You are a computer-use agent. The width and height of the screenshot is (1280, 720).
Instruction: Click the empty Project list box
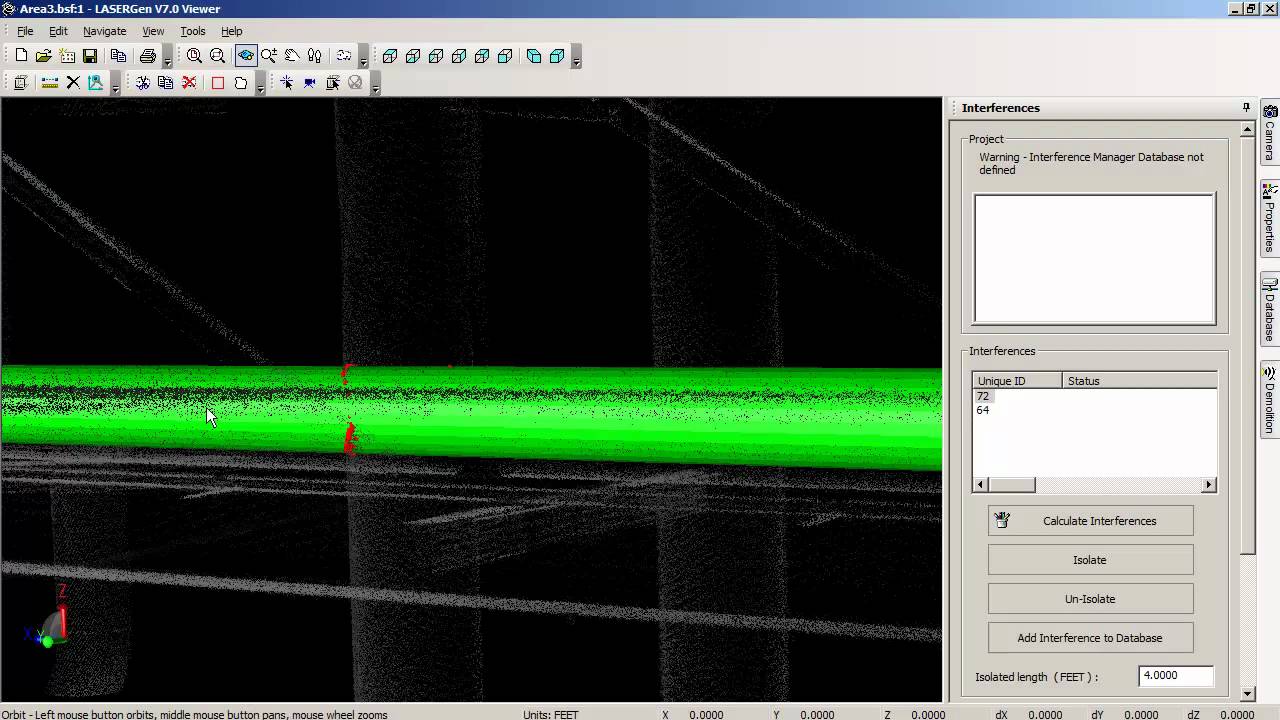tap(1095, 259)
